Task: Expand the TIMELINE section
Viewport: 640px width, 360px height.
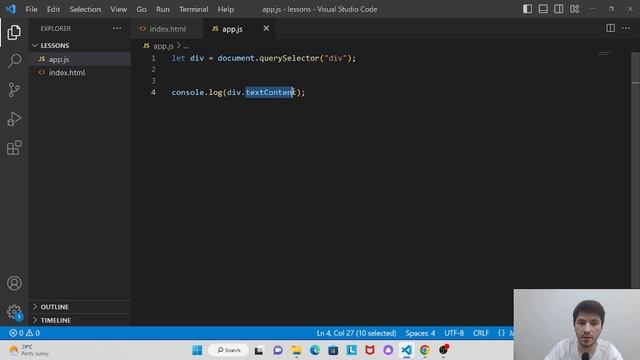Action: click(80, 320)
